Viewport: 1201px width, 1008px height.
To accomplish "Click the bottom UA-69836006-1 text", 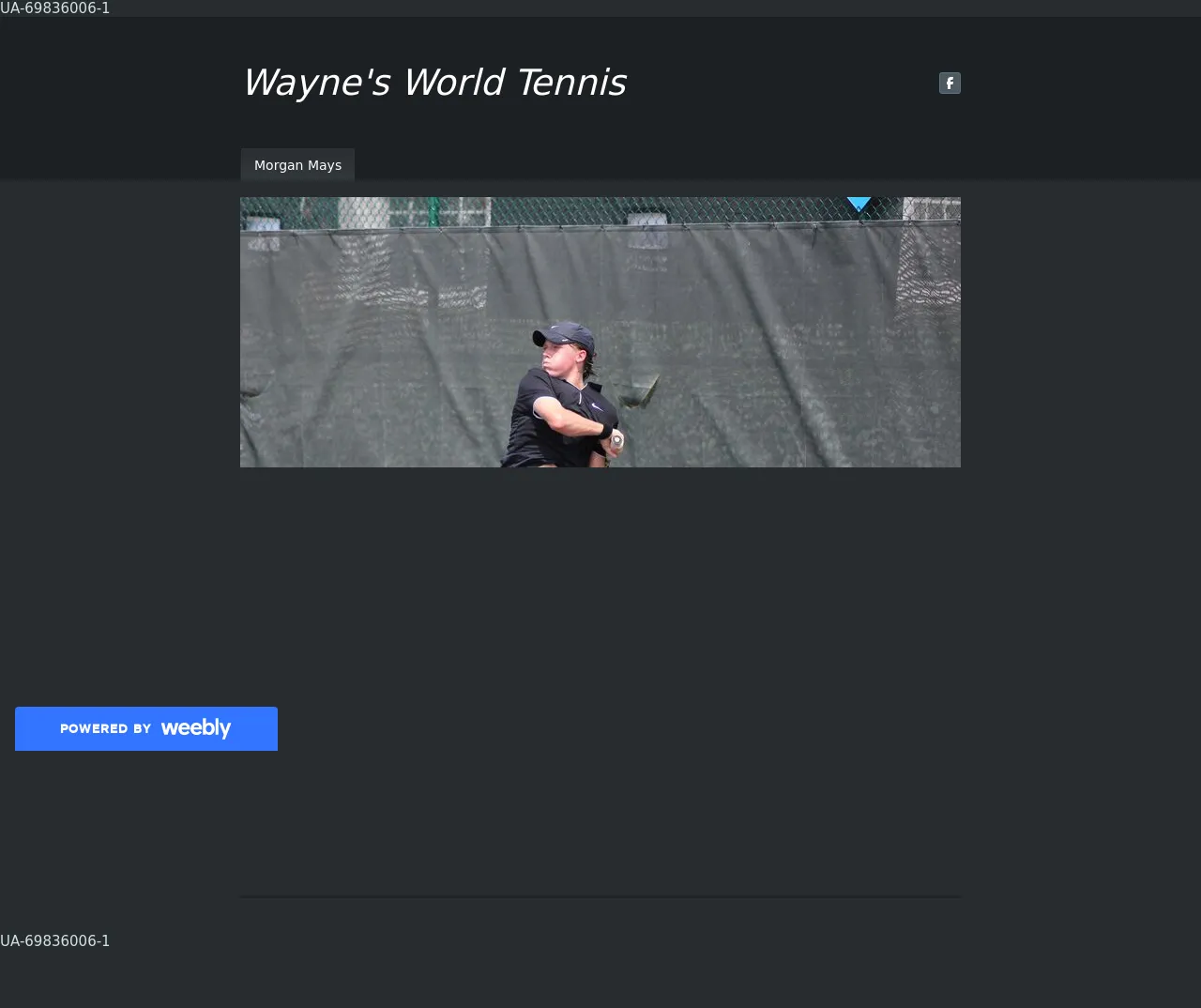I will tap(55, 940).
